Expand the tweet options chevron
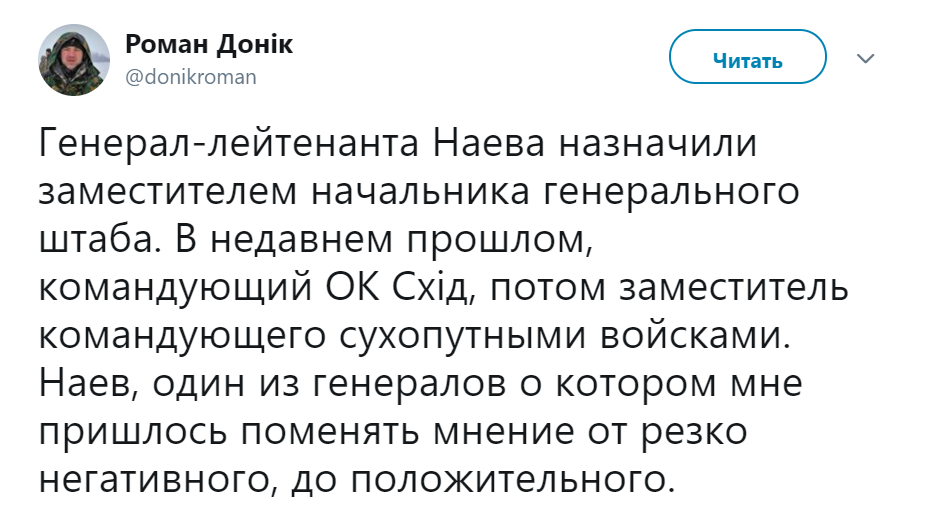The image size is (927, 511). [x=865, y=60]
